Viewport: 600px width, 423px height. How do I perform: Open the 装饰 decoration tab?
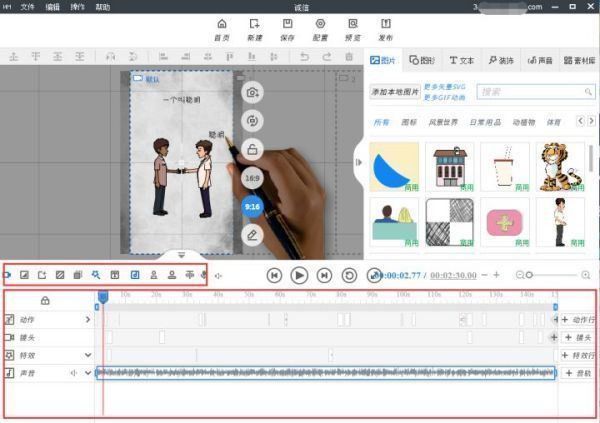click(x=501, y=60)
